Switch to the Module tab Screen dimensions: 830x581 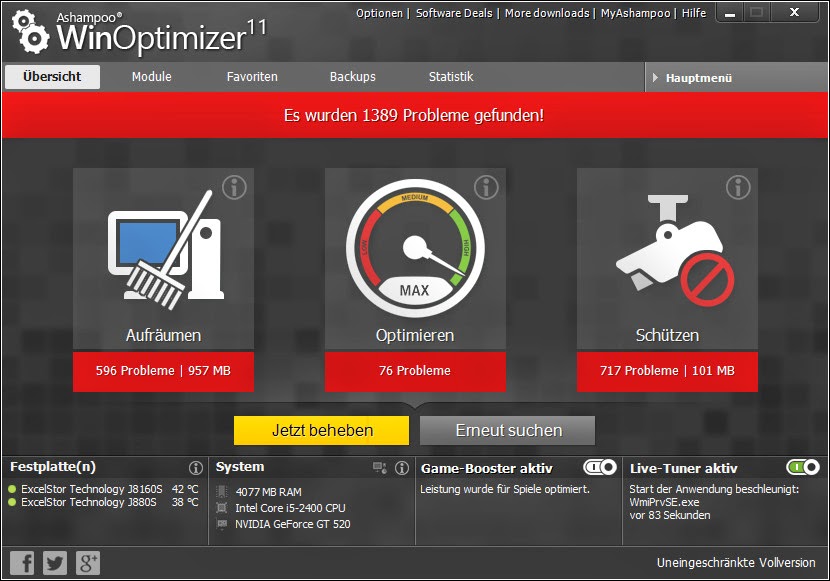[x=151, y=77]
